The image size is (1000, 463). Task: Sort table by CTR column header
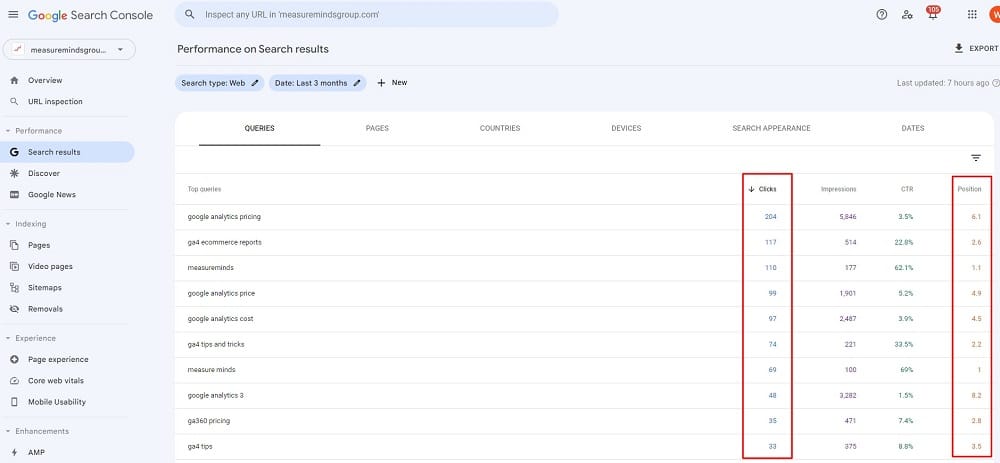click(906, 189)
